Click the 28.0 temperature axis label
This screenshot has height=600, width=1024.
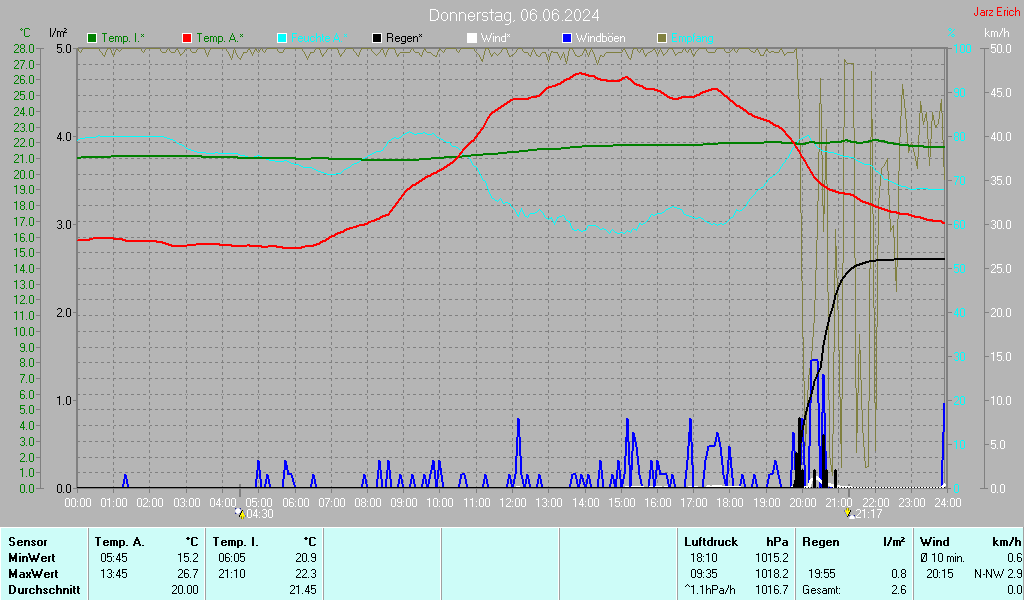tap(24, 49)
